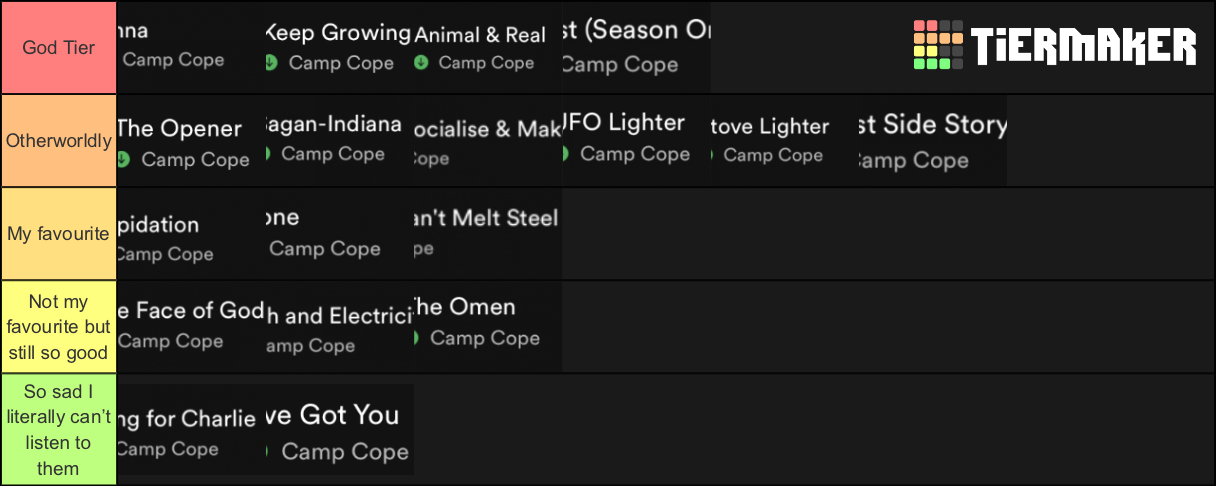Screen dimensions: 1216x486
Task: Select the Keep Growing song tile
Action: tap(339, 47)
